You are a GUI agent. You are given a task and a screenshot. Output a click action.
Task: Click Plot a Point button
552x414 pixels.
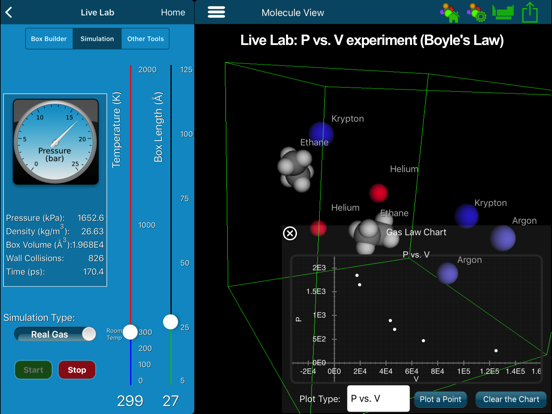click(440, 399)
